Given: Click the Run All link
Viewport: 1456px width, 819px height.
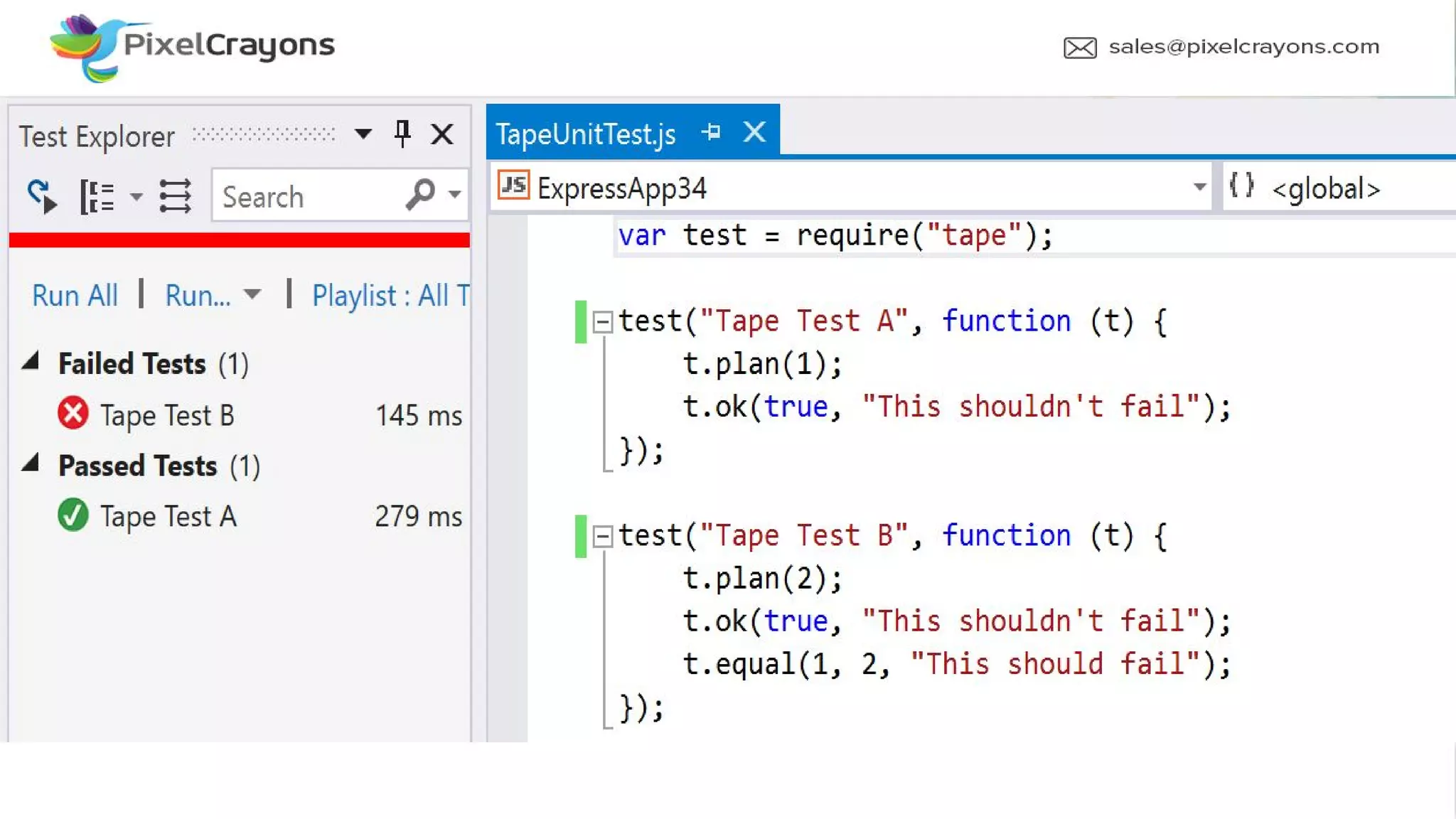Looking at the screenshot, I should (x=75, y=295).
